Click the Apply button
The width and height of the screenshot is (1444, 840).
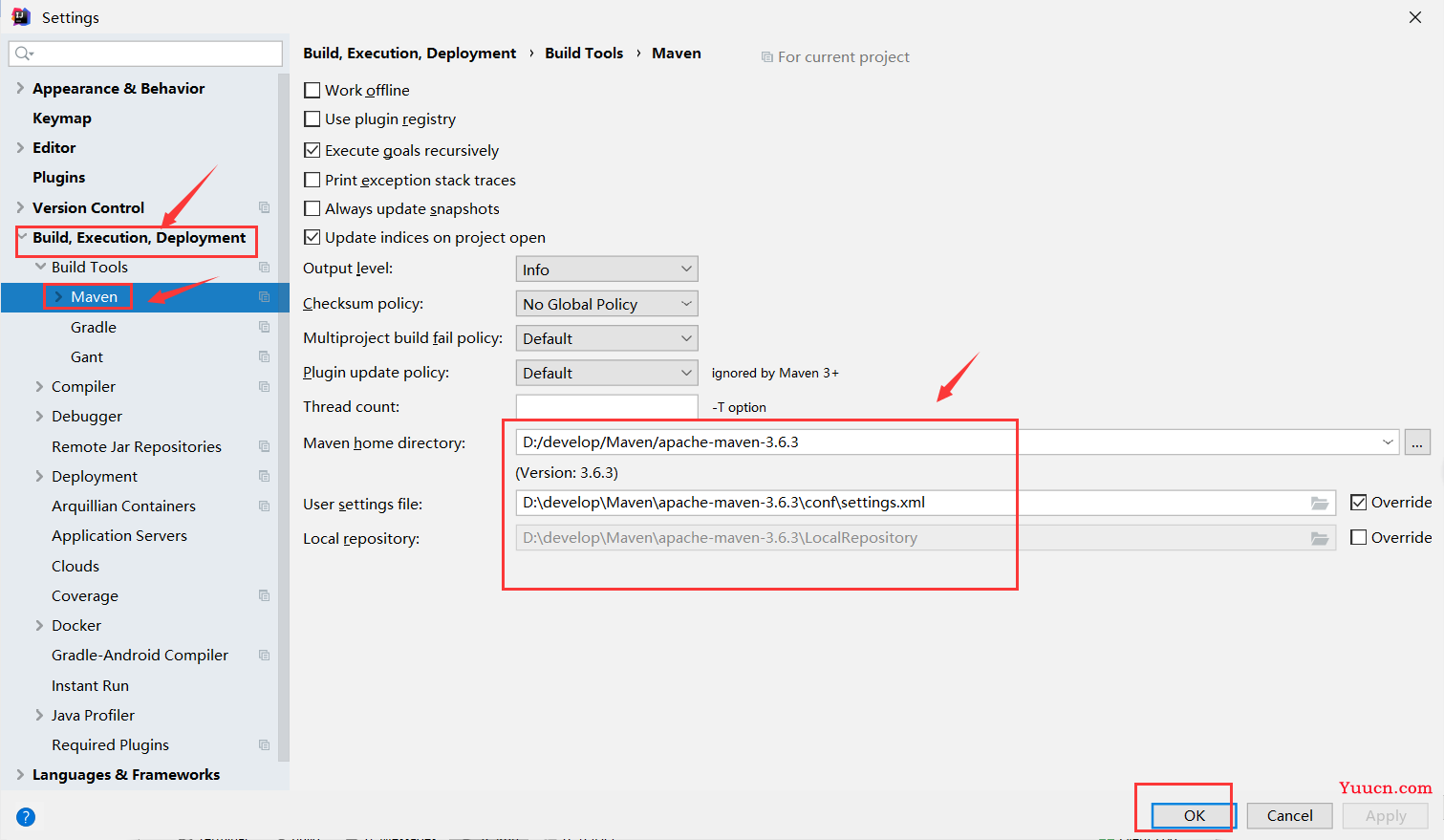1386,815
